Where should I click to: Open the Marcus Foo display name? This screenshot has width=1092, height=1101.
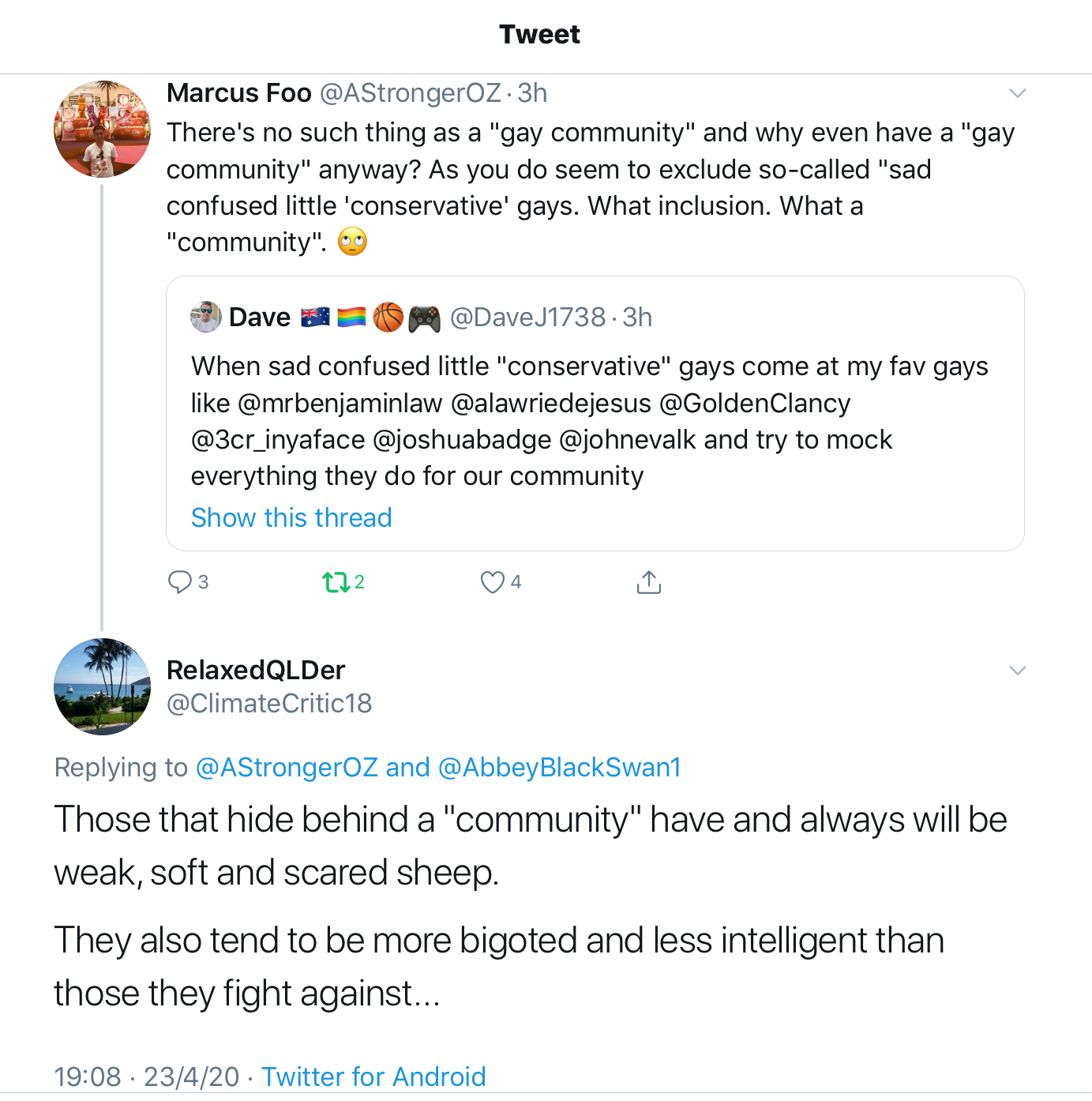[238, 93]
